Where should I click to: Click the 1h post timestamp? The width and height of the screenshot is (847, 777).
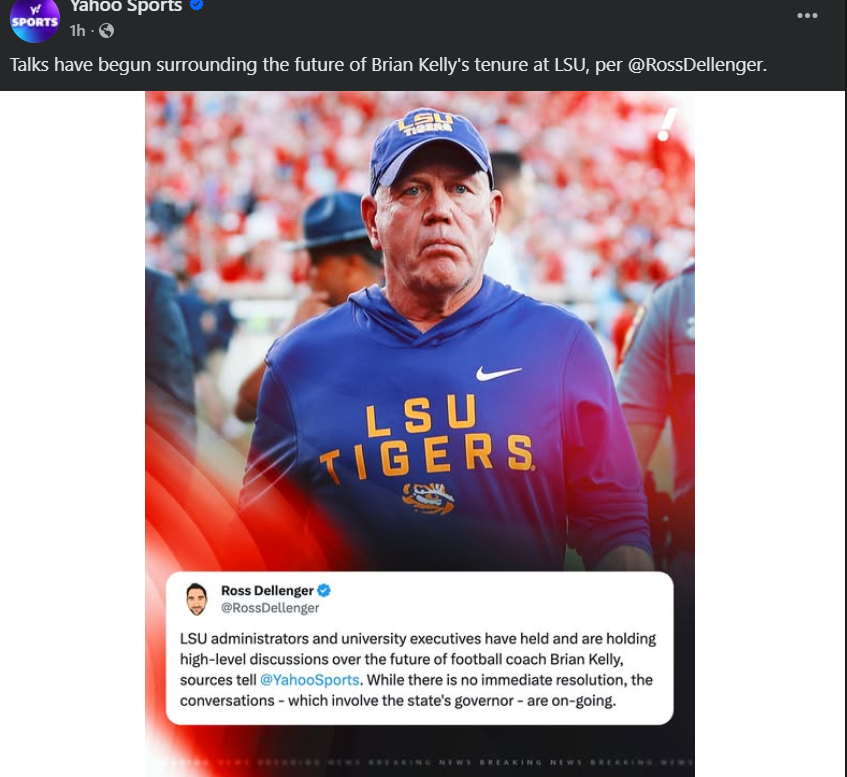coord(77,31)
